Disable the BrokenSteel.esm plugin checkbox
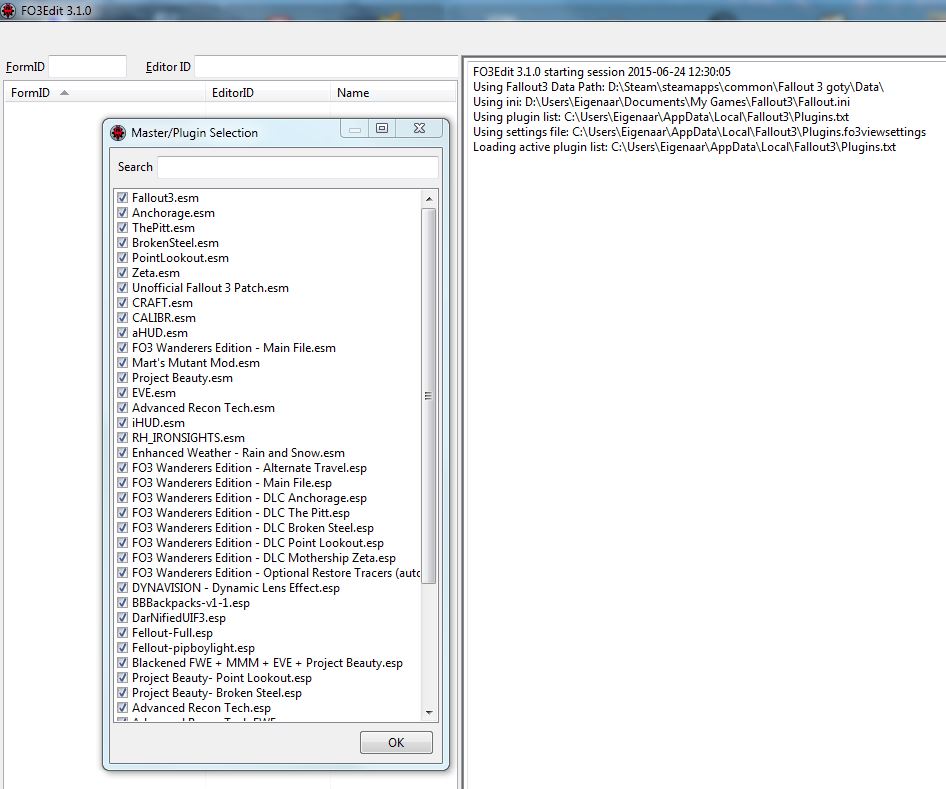This screenshot has height=789, width=946. click(122, 243)
